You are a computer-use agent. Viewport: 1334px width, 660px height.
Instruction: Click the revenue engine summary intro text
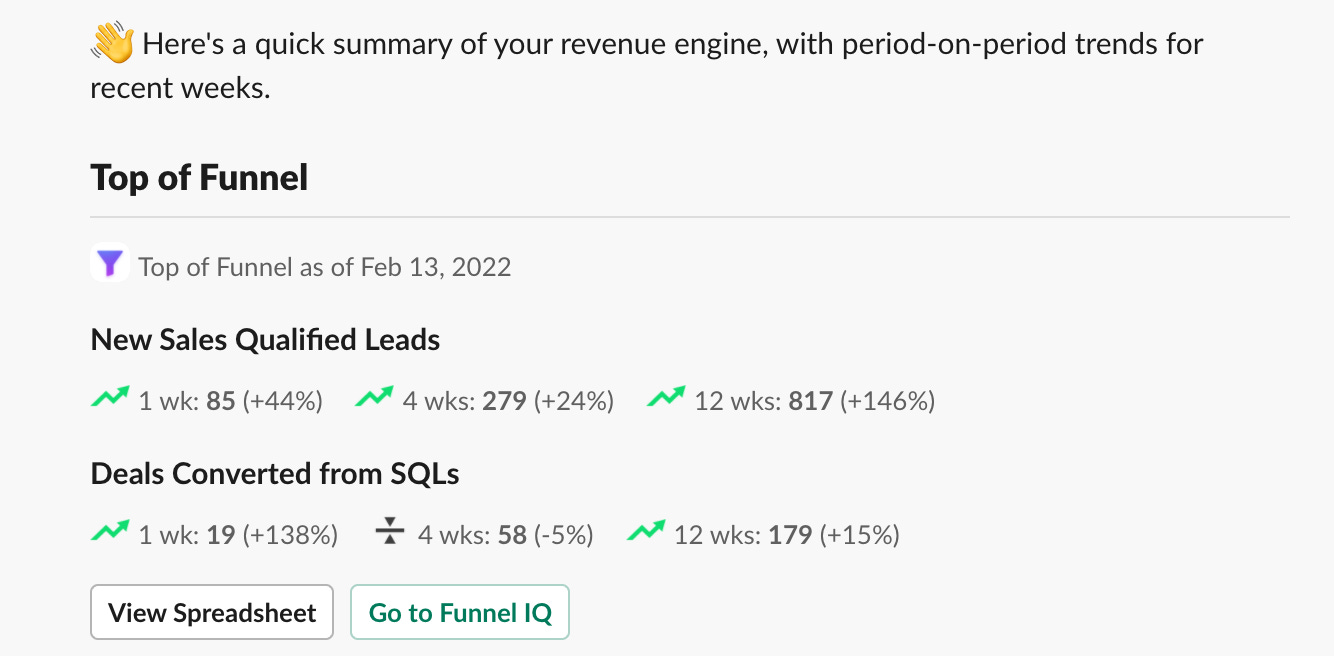[647, 65]
